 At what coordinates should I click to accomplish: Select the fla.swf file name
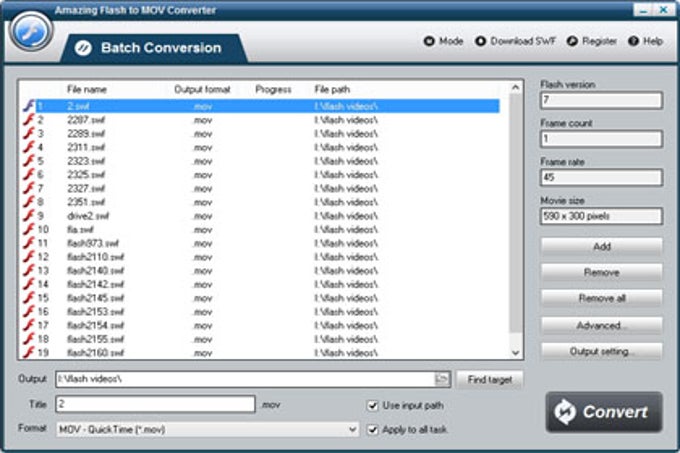point(80,229)
